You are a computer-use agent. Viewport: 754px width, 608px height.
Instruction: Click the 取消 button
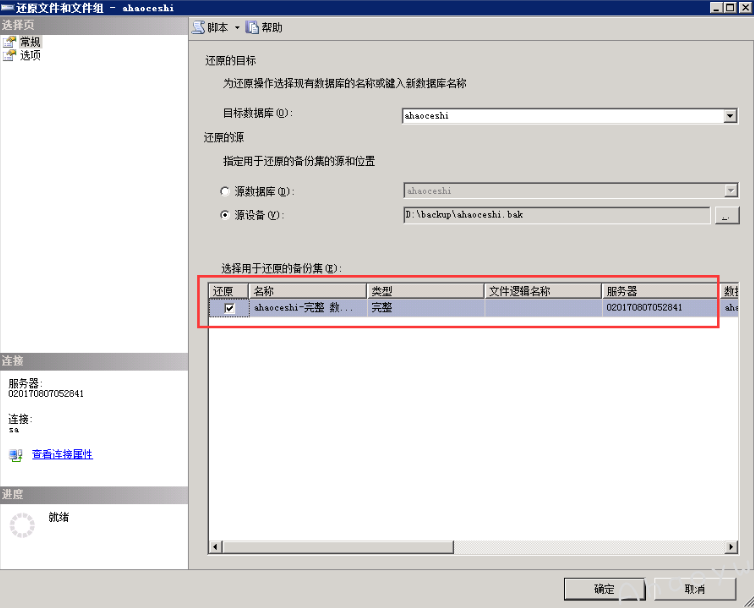coord(694,589)
